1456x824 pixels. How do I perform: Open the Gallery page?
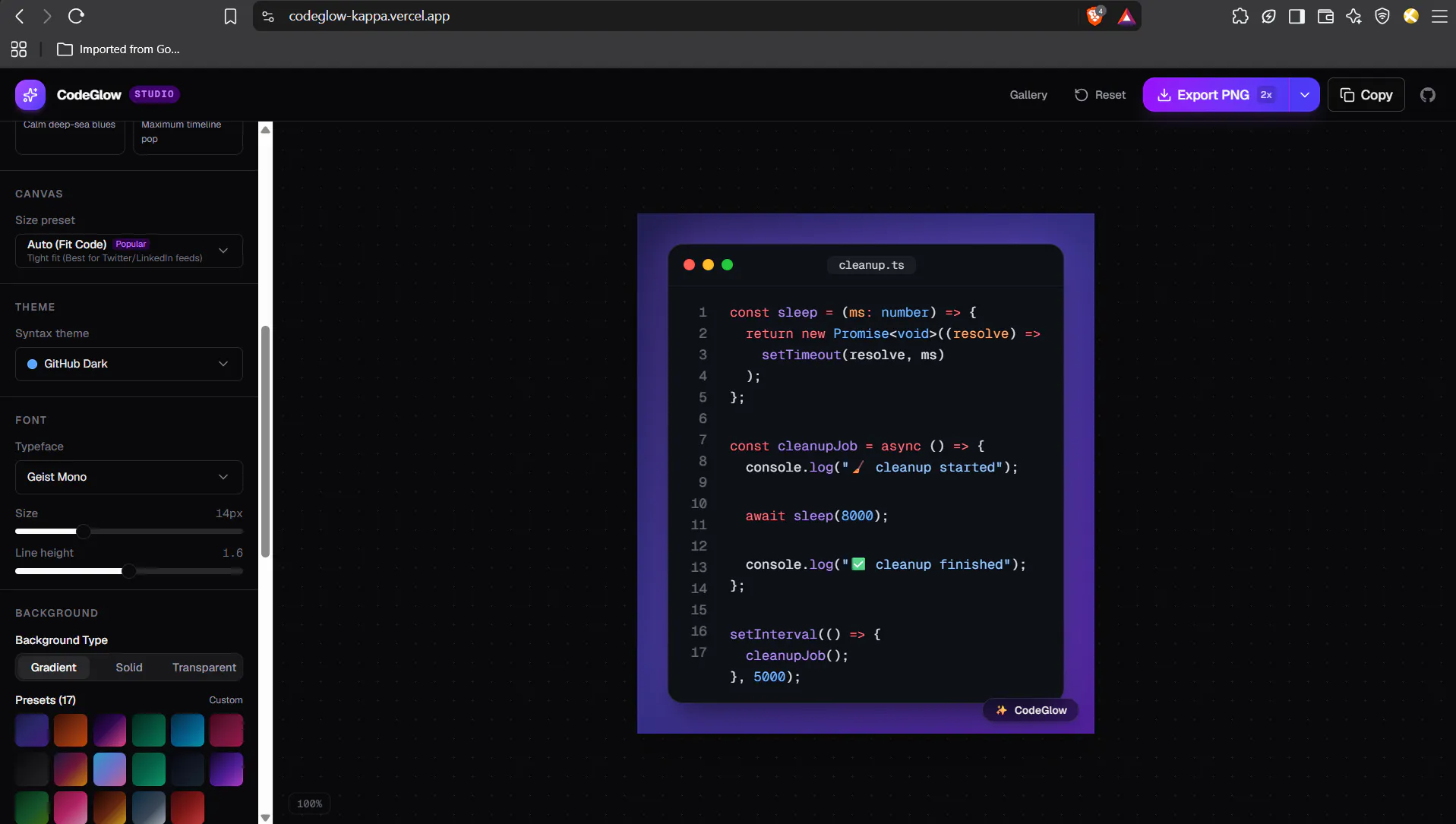(1028, 95)
